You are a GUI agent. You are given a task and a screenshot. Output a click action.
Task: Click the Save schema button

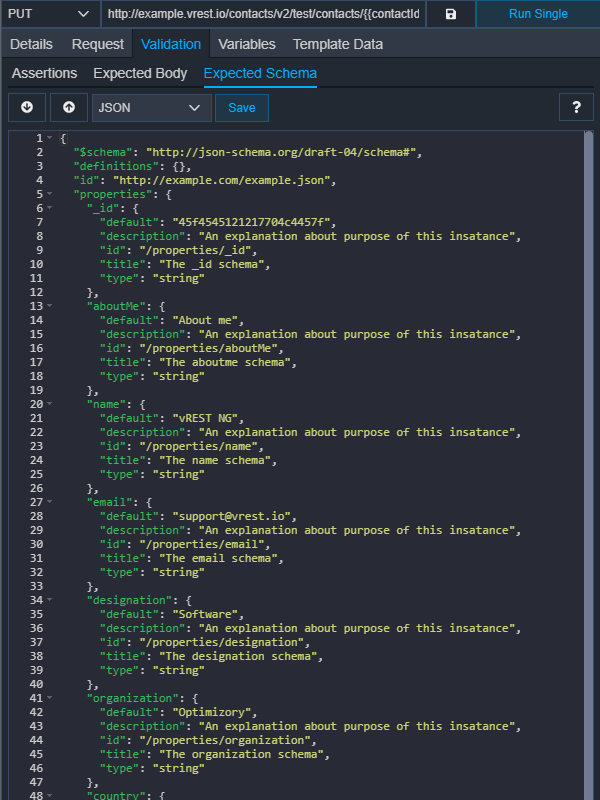242,108
